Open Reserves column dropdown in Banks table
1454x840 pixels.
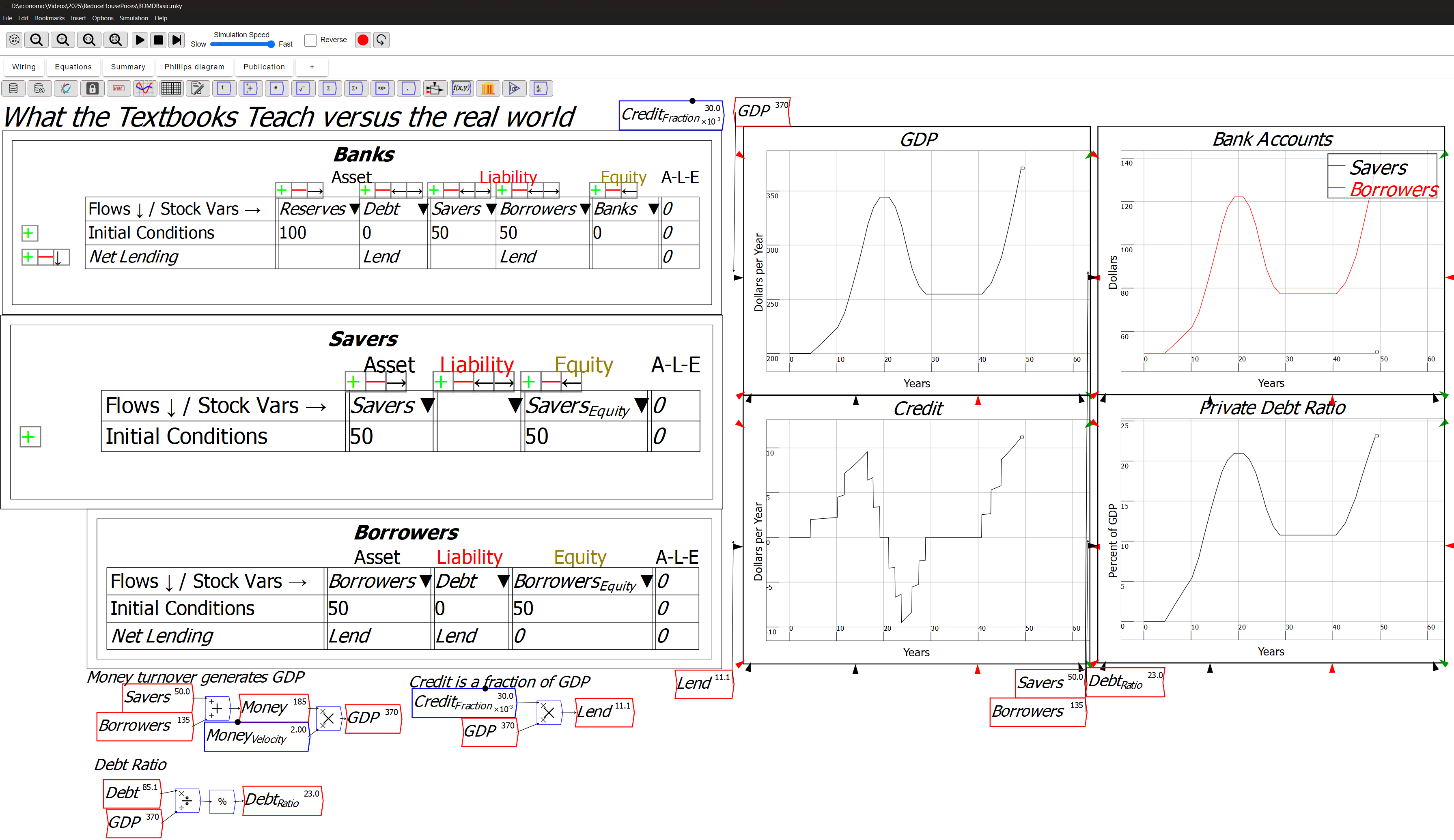(354, 209)
